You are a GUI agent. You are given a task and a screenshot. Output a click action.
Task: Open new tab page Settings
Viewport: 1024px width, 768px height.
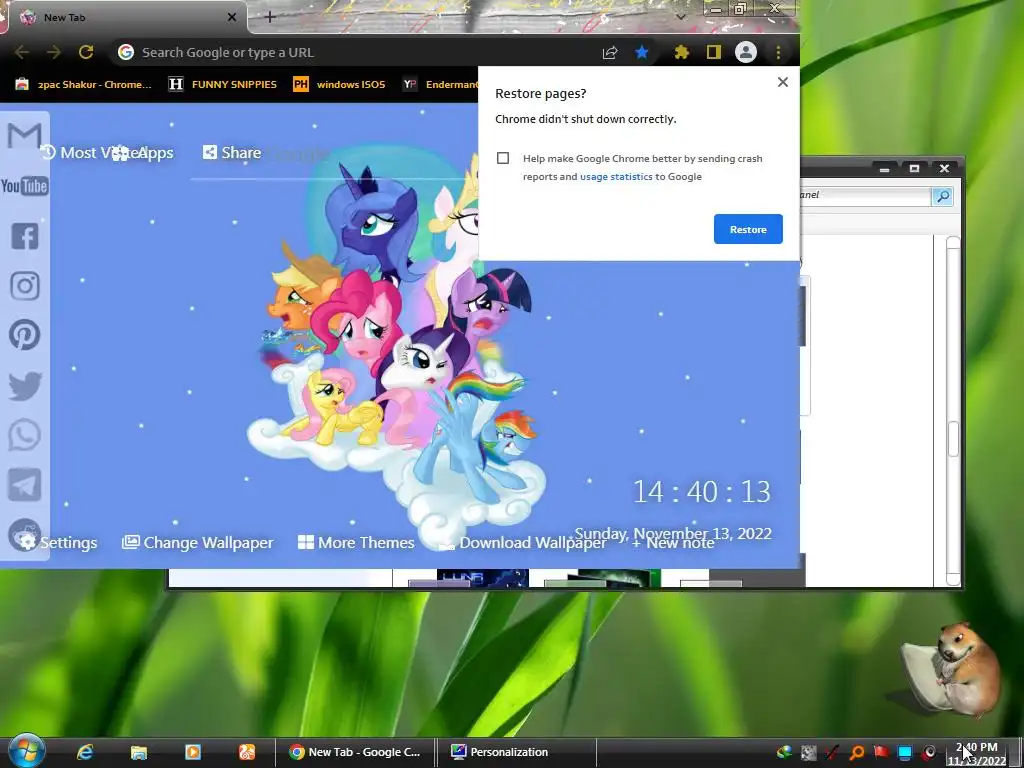coord(58,543)
